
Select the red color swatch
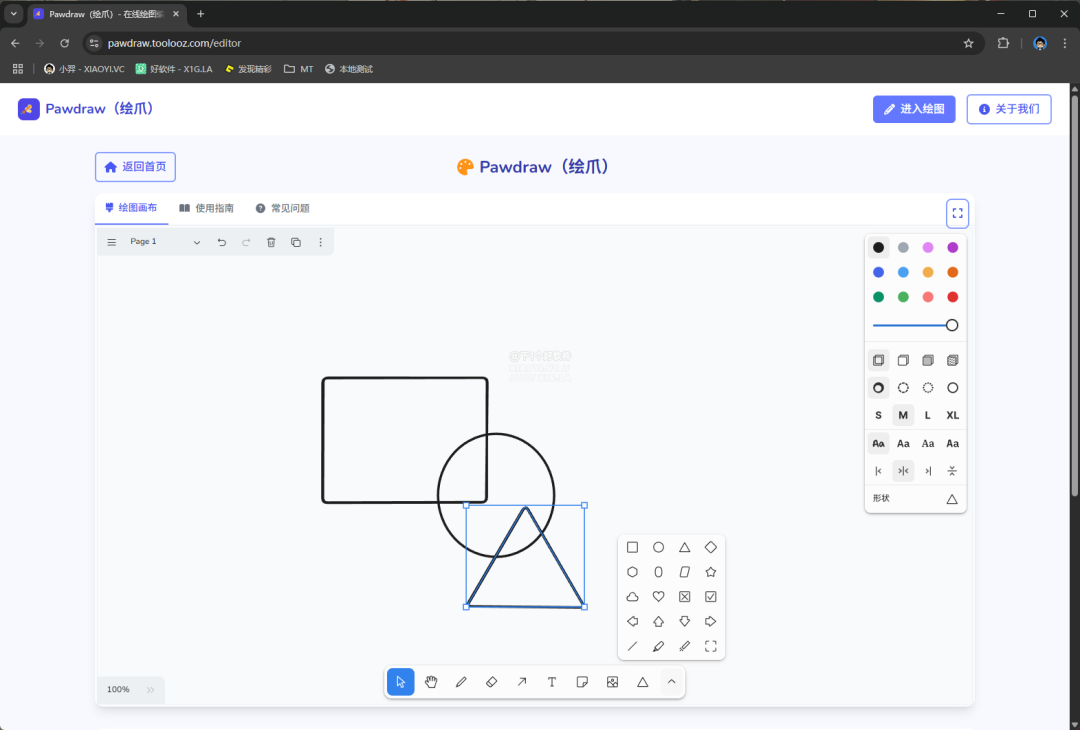(x=953, y=297)
